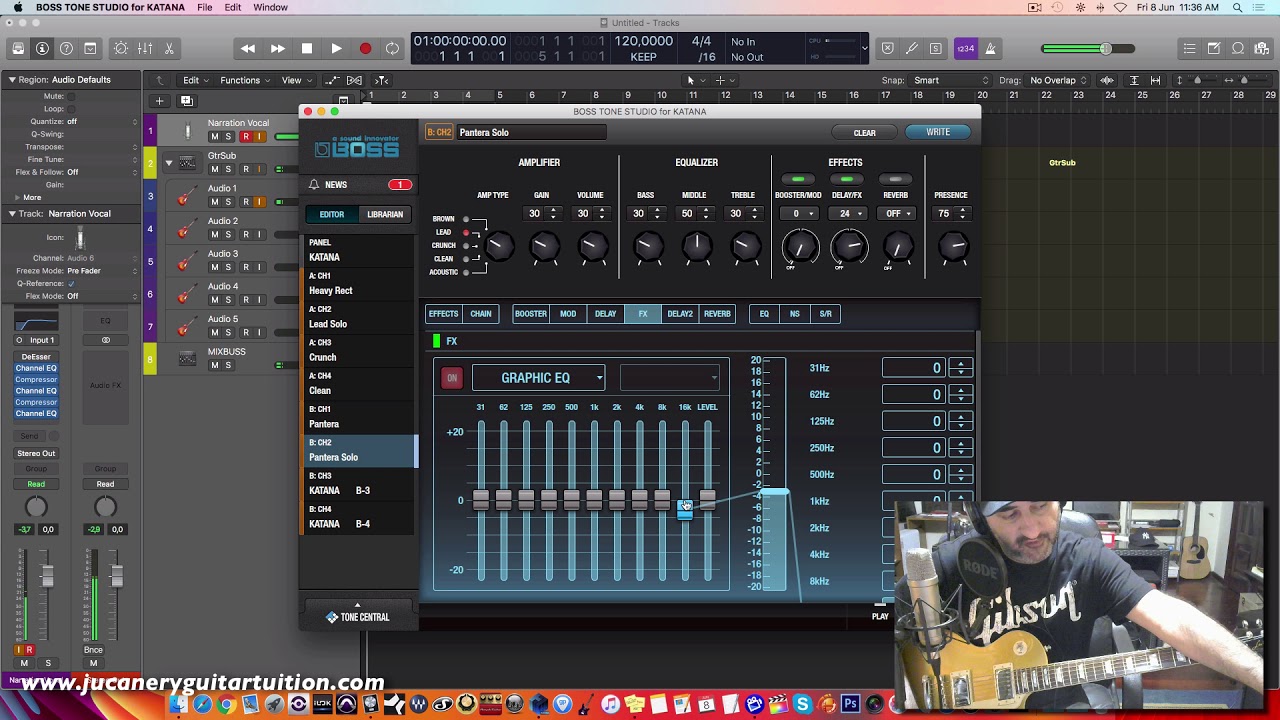Open Quick Help question mark icon

pos(66,48)
